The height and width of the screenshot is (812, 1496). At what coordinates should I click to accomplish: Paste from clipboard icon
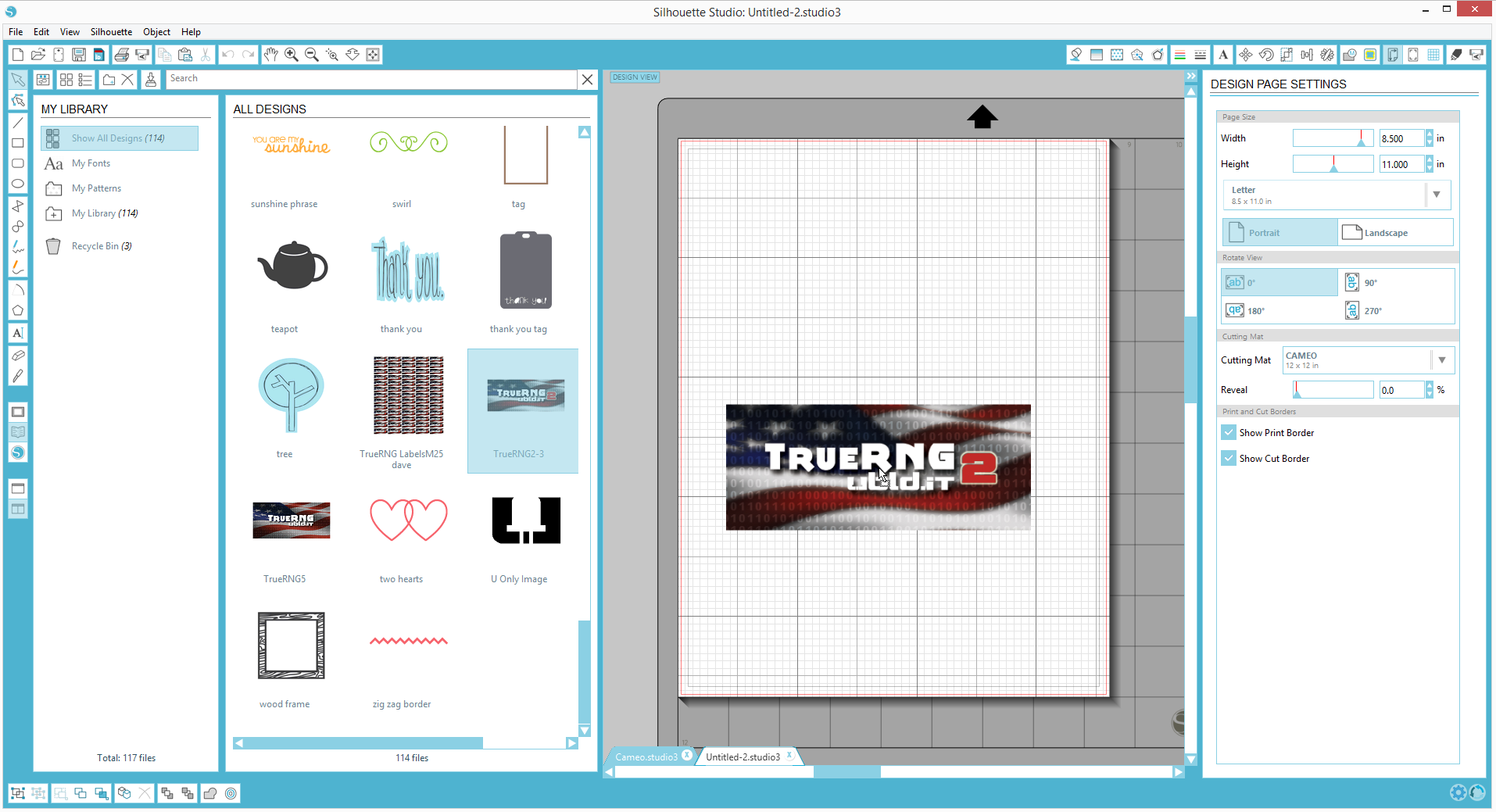click(185, 55)
